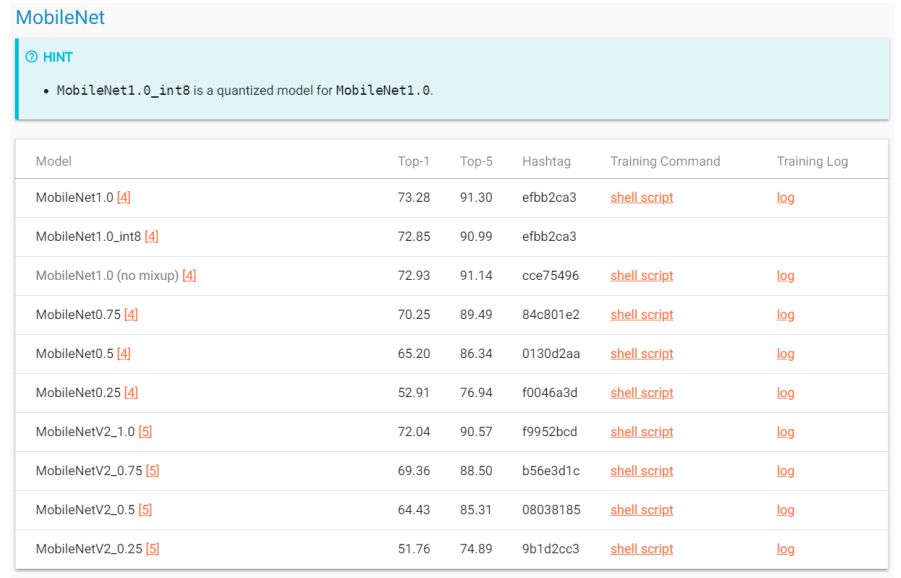901x578 pixels.
Task: Click citation [5] next to MobileNetV2_1.0
Action: (145, 432)
